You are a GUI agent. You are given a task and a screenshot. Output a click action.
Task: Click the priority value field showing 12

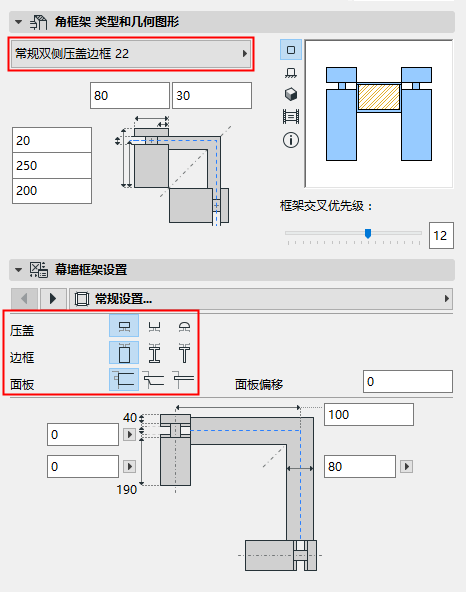pyautogui.click(x=441, y=236)
